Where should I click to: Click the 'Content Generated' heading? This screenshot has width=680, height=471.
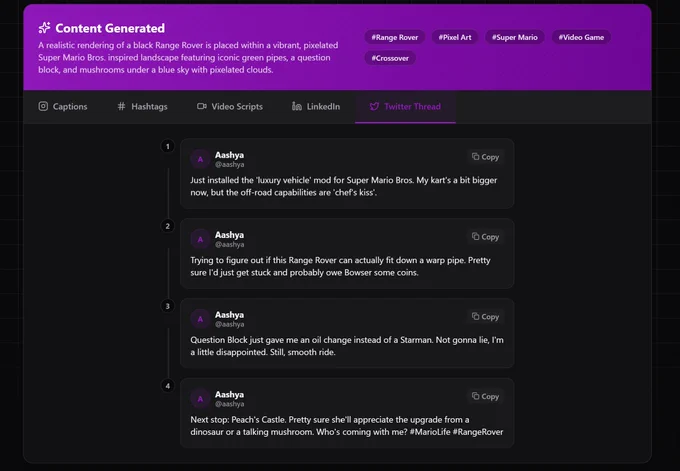point(110,28)
